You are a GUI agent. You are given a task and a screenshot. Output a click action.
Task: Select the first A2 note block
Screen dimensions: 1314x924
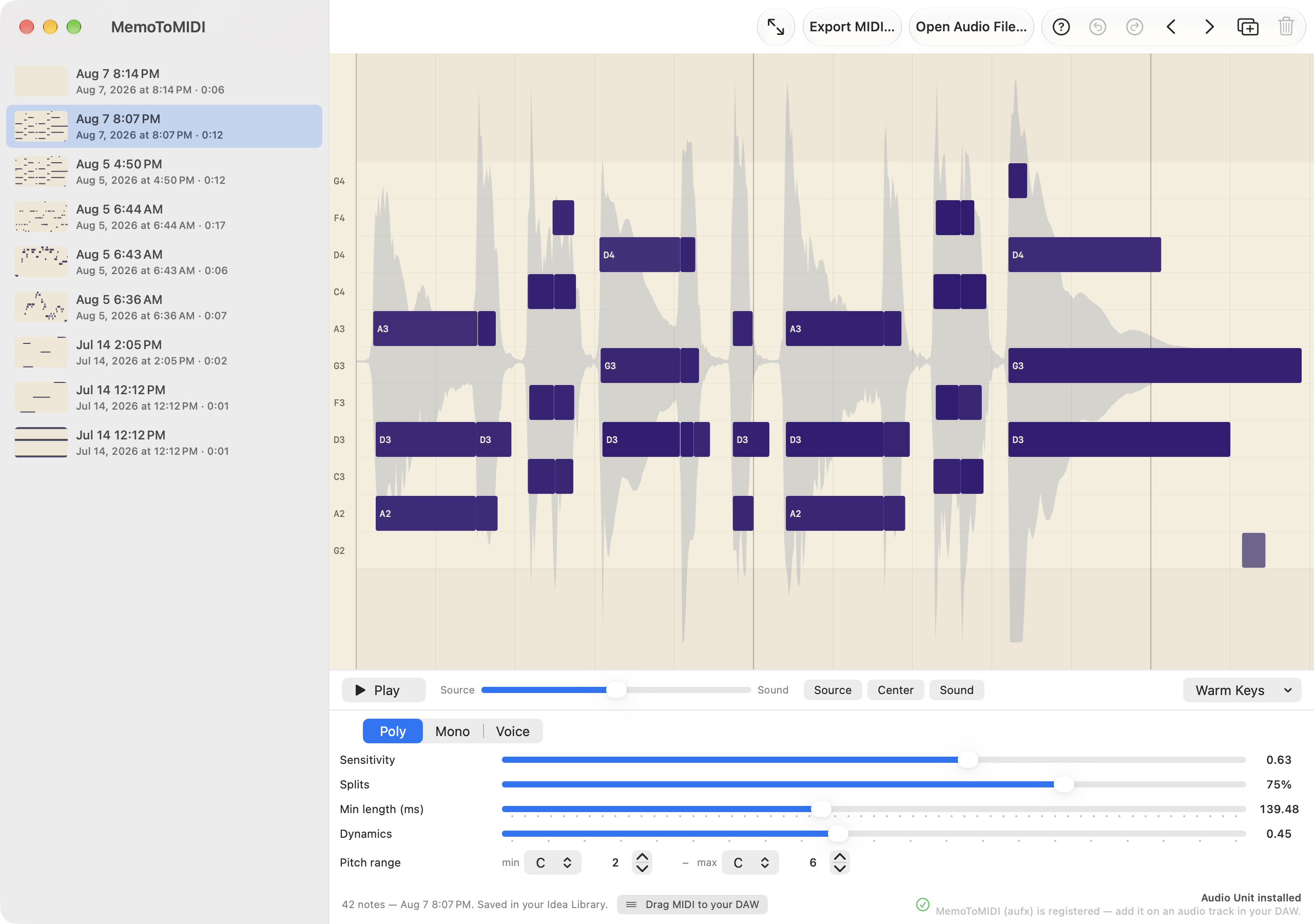pos(425,513)
